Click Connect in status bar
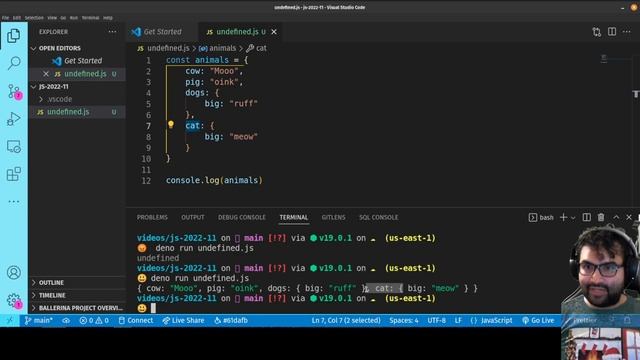The width and height of the screenshot is (640, 360). (136, 320)
